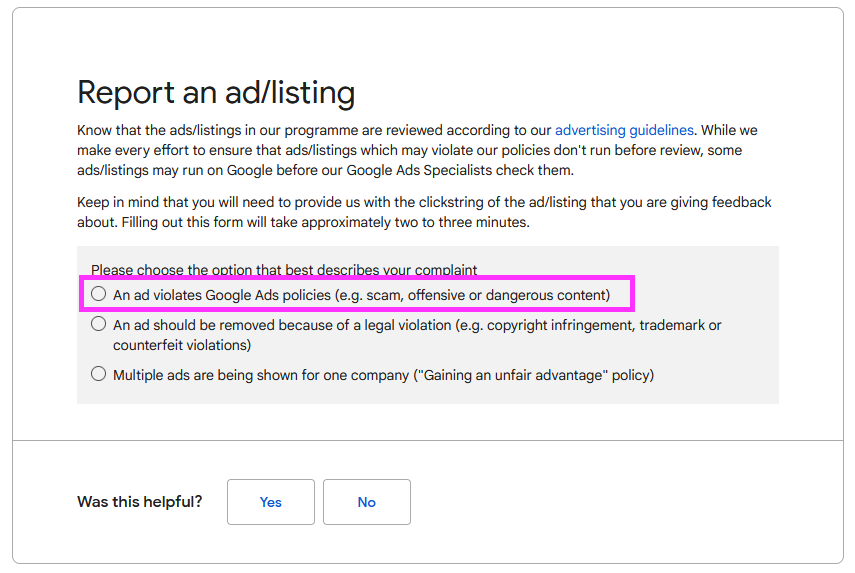855x573 pixels.
Task: Click the text '(e.g. scam, offensive or dangerous content)'
Action: point(473,295)
